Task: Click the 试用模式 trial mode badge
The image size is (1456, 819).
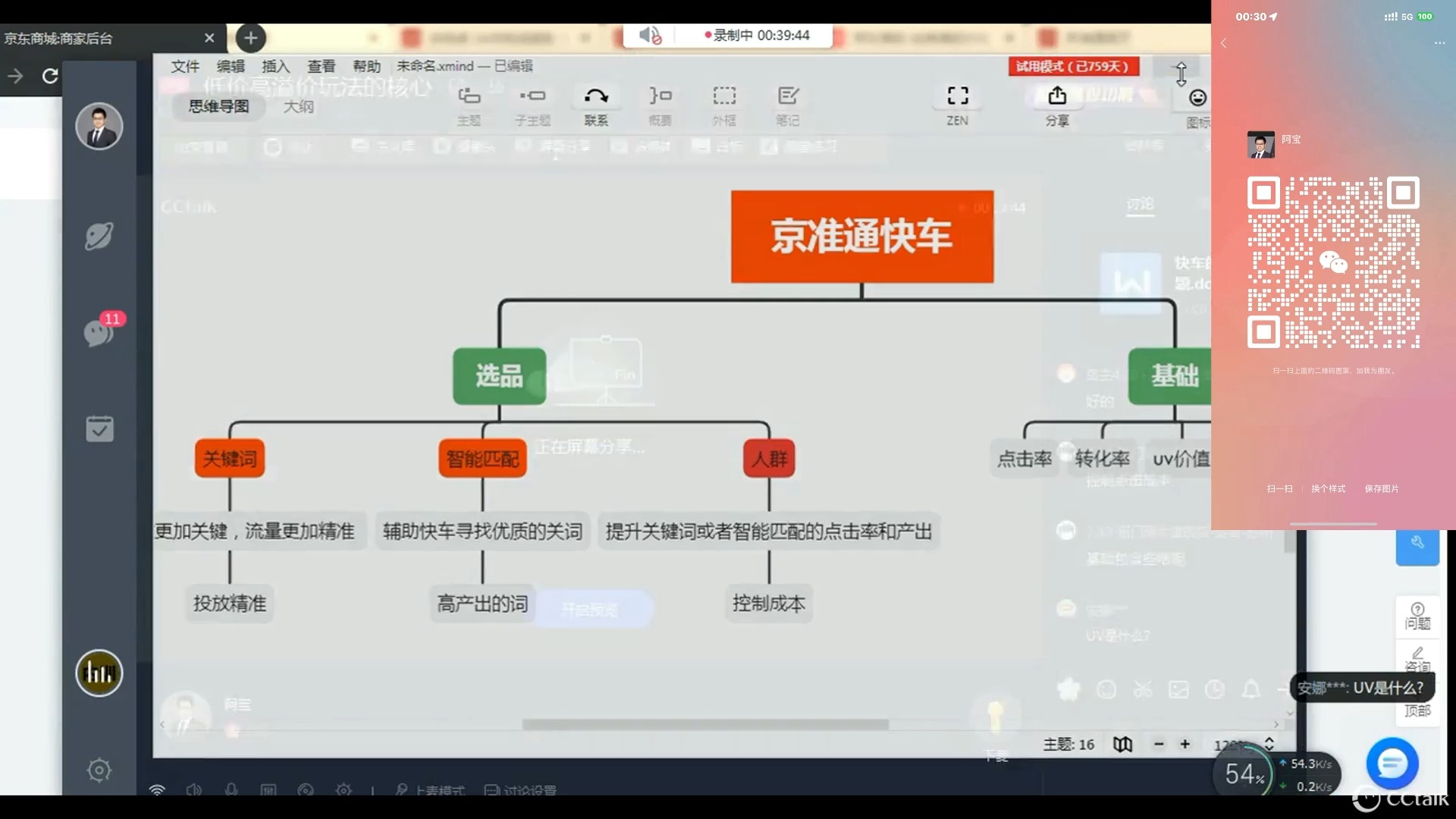Action: pyautogui.click(x=1073, y=67)
